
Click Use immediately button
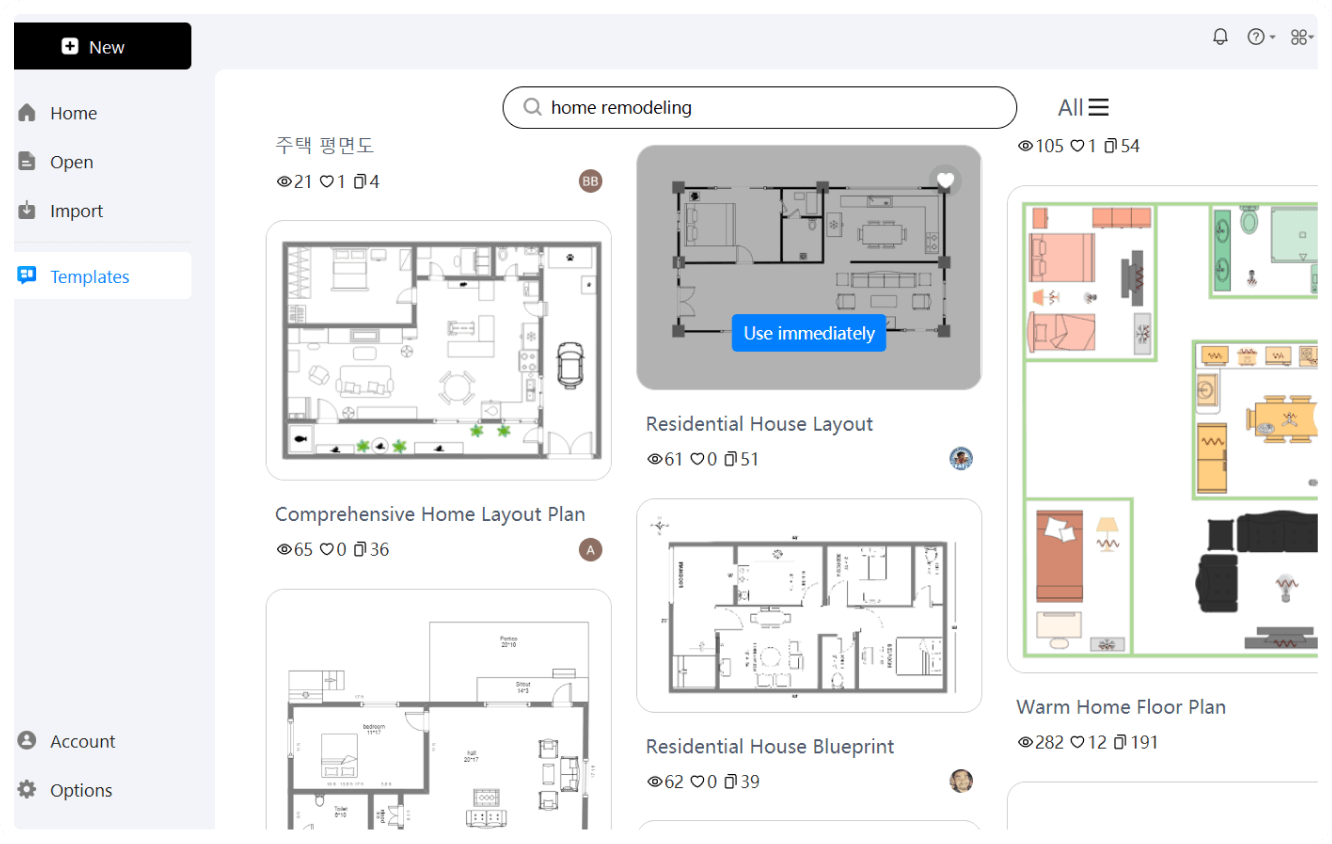click(809, 333)
